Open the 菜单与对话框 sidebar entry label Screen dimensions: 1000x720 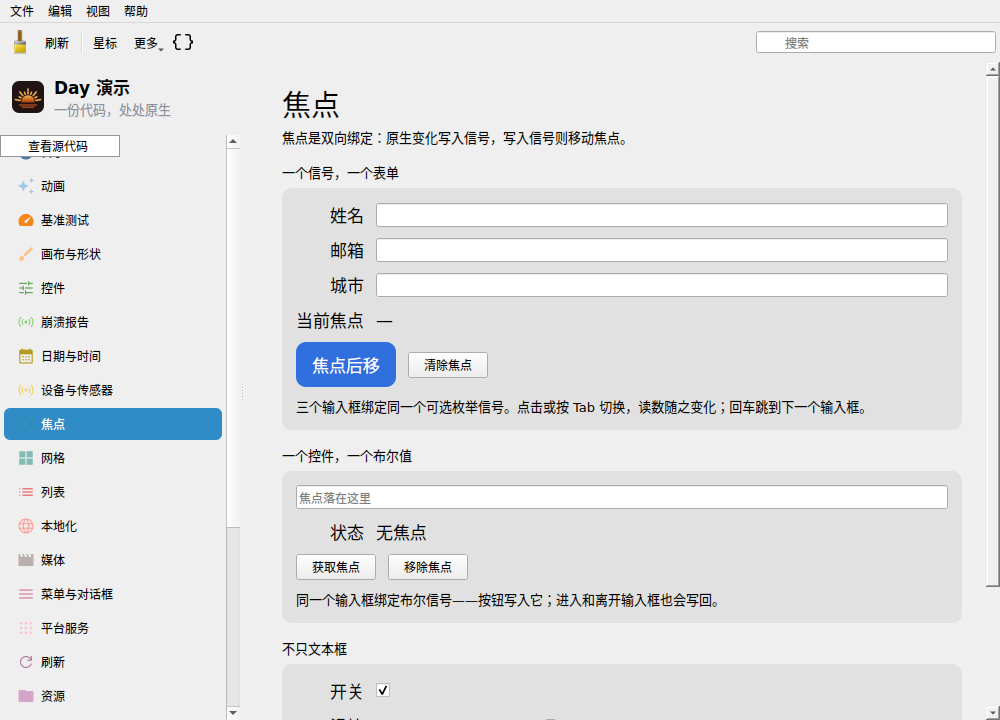pyautogui.click(x=77, y=594)
